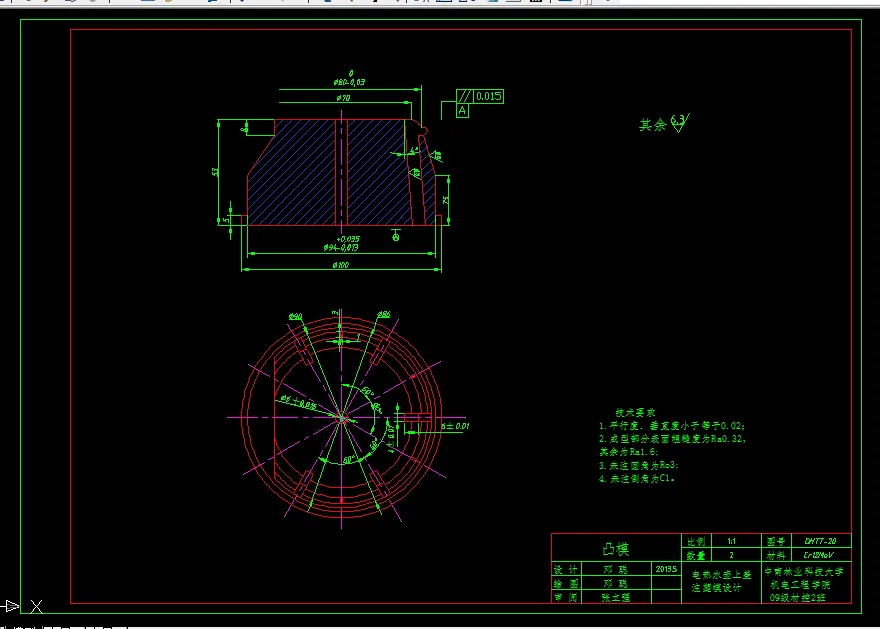880x629 pixels.
Task: Select the ø94 toleranced diameter dimension
Action: [341, 244]
